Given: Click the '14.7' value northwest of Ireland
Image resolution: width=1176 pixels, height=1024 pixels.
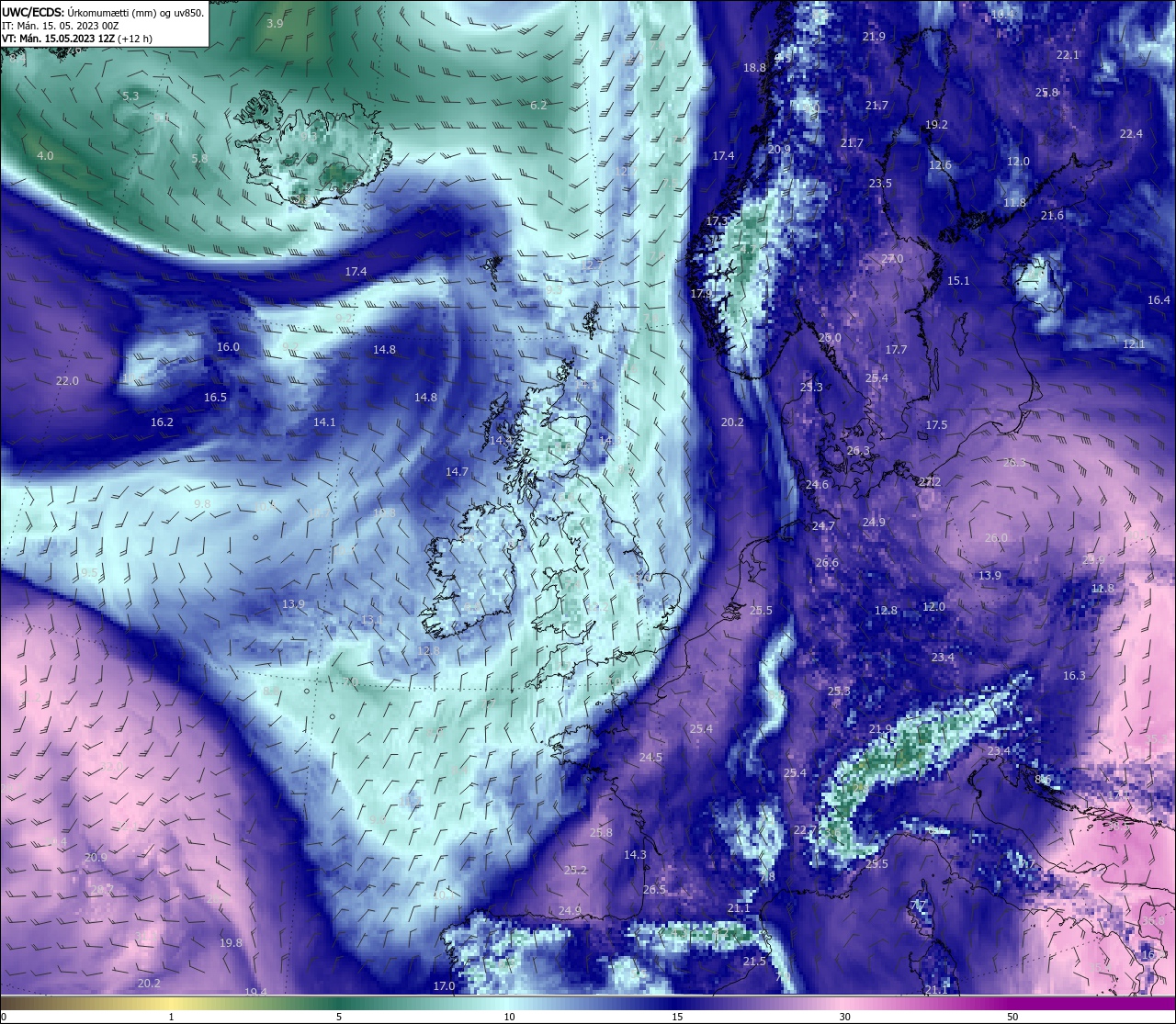Looking at the screenshot, I should (457, 472).
